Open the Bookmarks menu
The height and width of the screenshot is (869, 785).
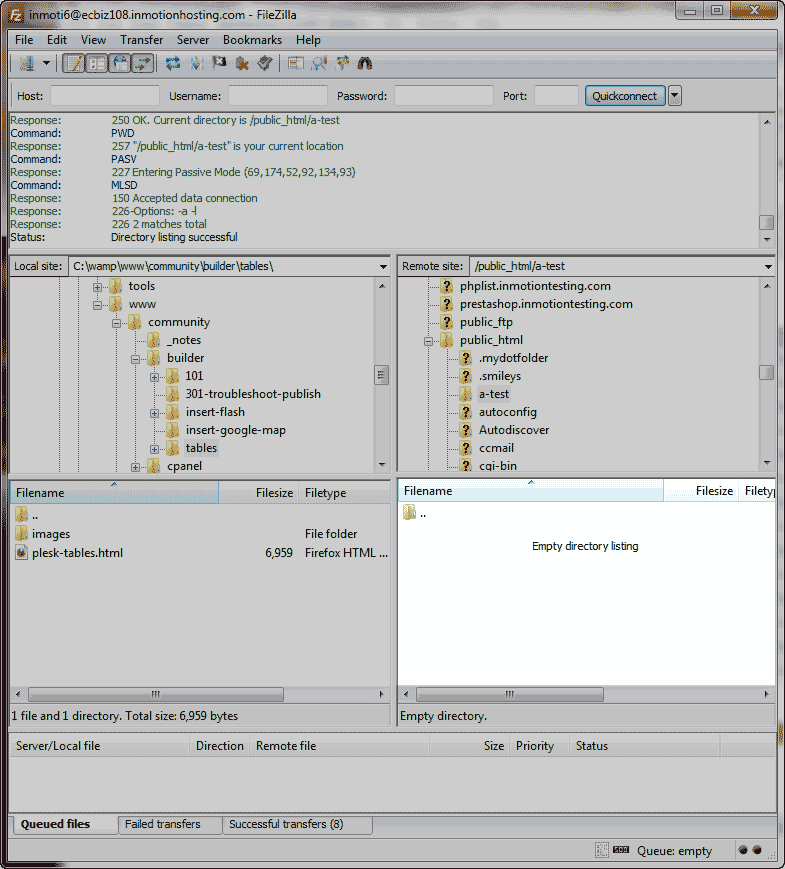pos(252,40)
